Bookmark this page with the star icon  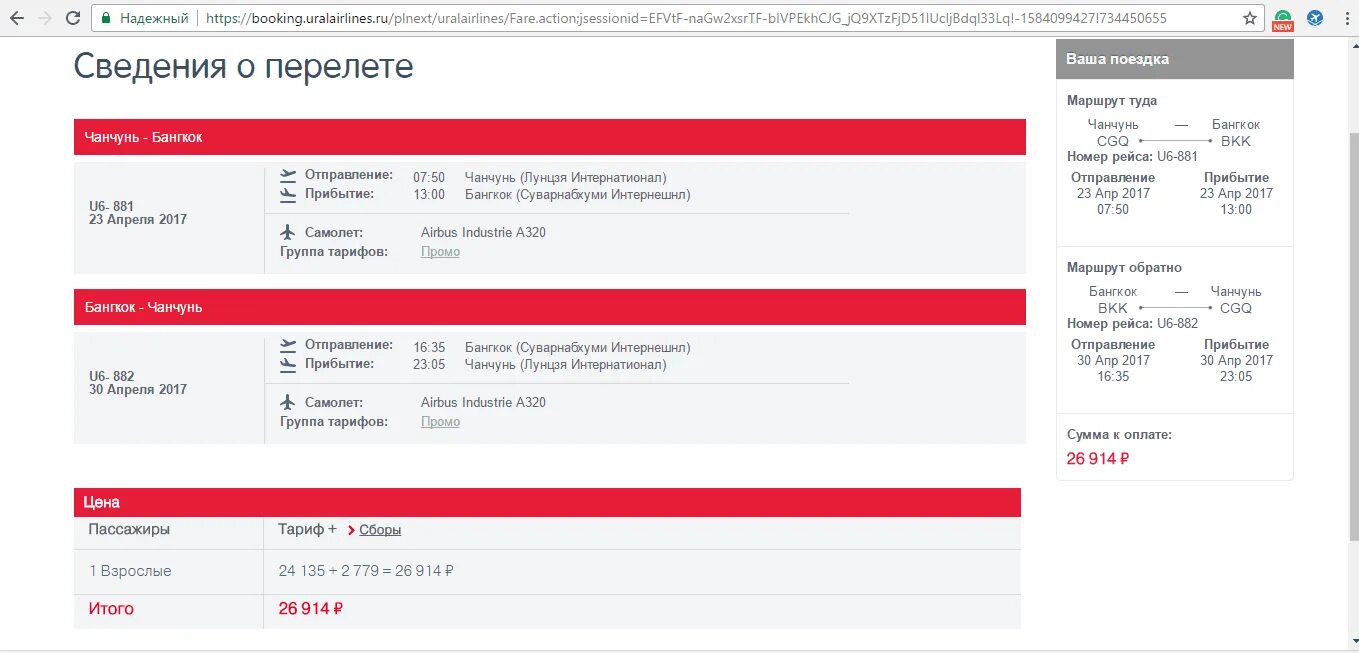[x=1250, y=18]
